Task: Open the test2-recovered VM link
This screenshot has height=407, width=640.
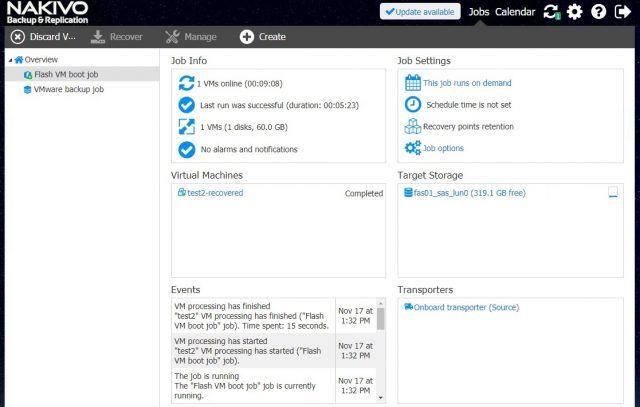Action: pyautogui.click(x=215, y=193)
